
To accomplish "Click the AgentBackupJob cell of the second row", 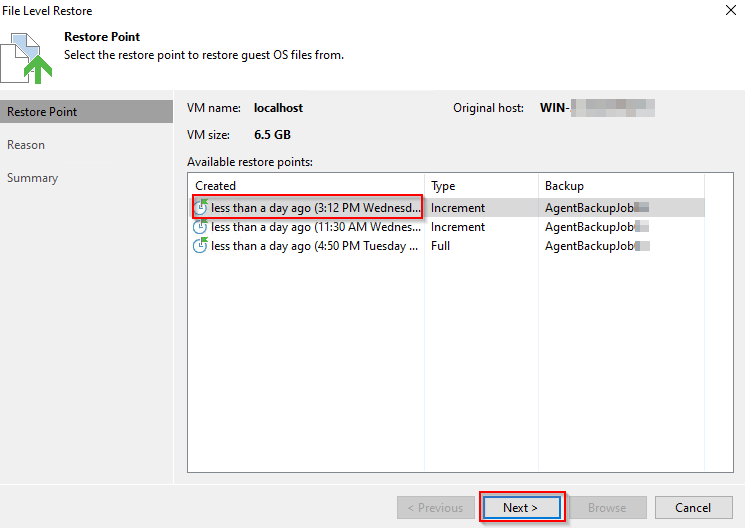I will pyautogui.click(x=590, y=227).
